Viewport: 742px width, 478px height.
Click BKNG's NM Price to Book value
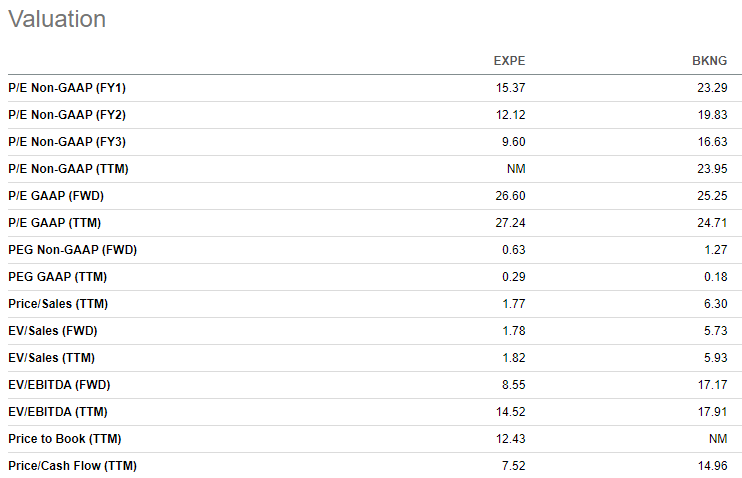(718, 439)
